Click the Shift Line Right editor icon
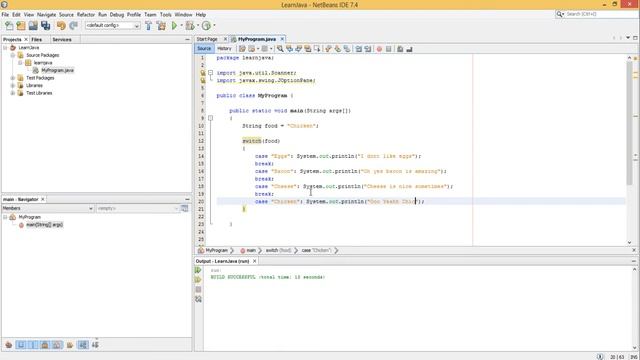This screenshot has height=360, width=640. 368,49
